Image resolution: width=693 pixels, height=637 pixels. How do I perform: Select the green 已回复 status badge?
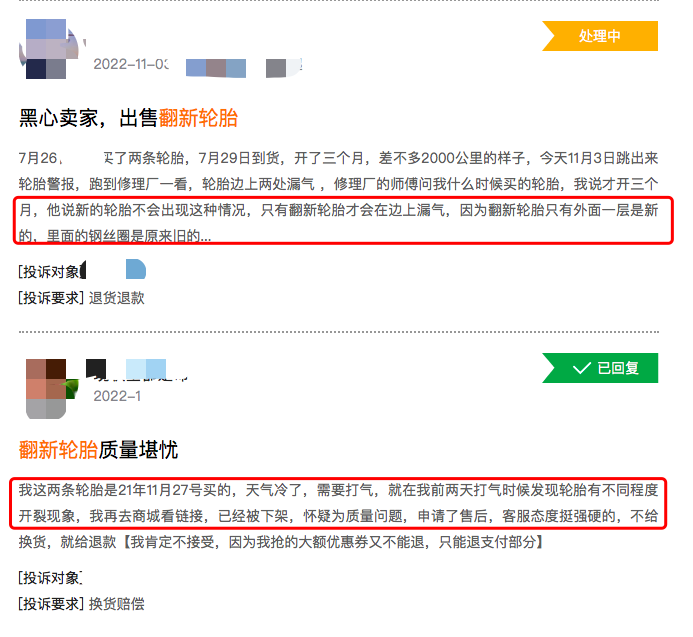click(x=600, y=368)
